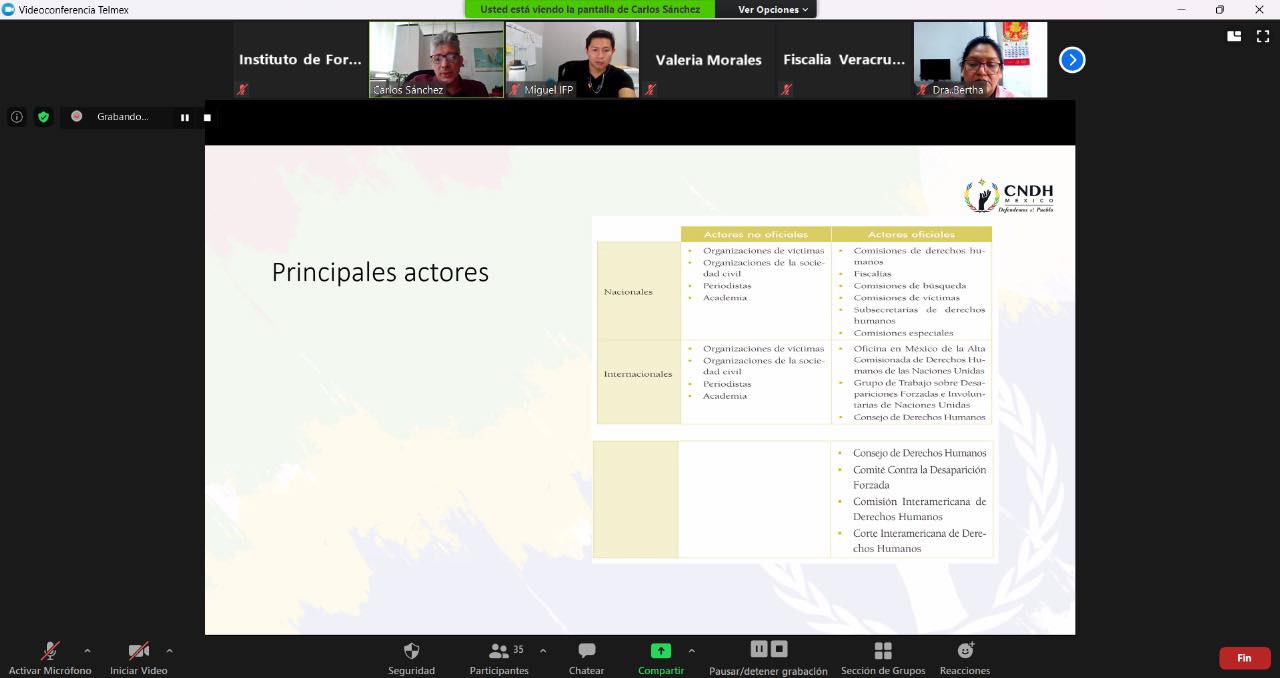Click the Zoom app icon in title bar

pos(8,9)
